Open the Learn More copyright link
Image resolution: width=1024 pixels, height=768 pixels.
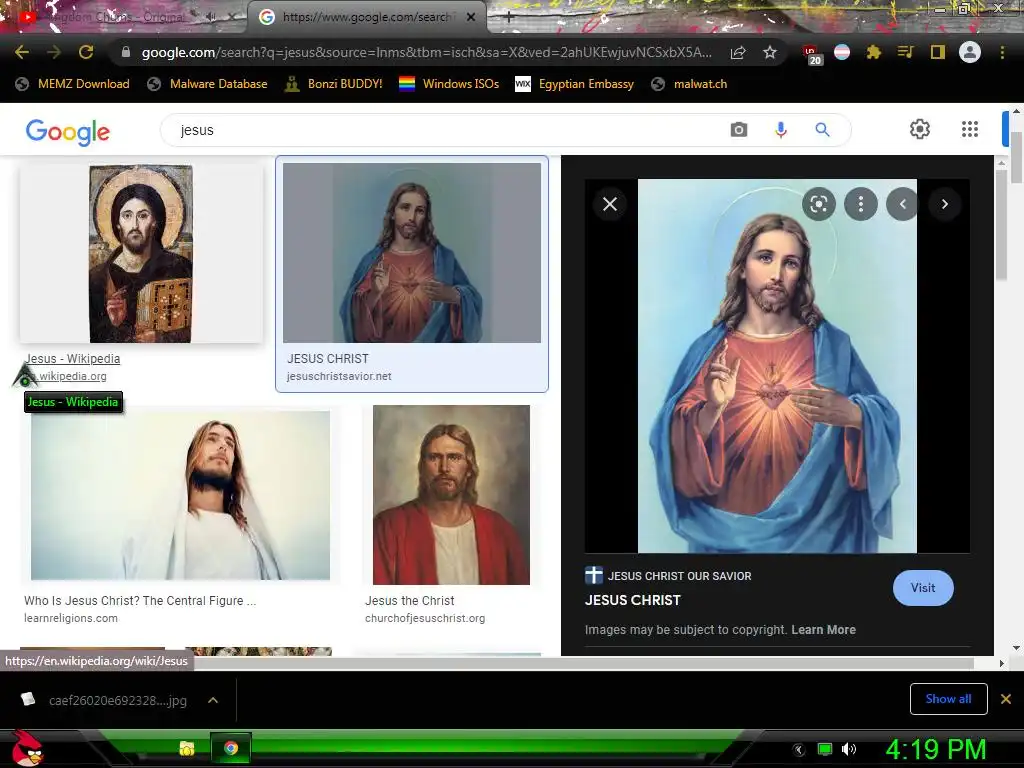(x=824, y=630)
